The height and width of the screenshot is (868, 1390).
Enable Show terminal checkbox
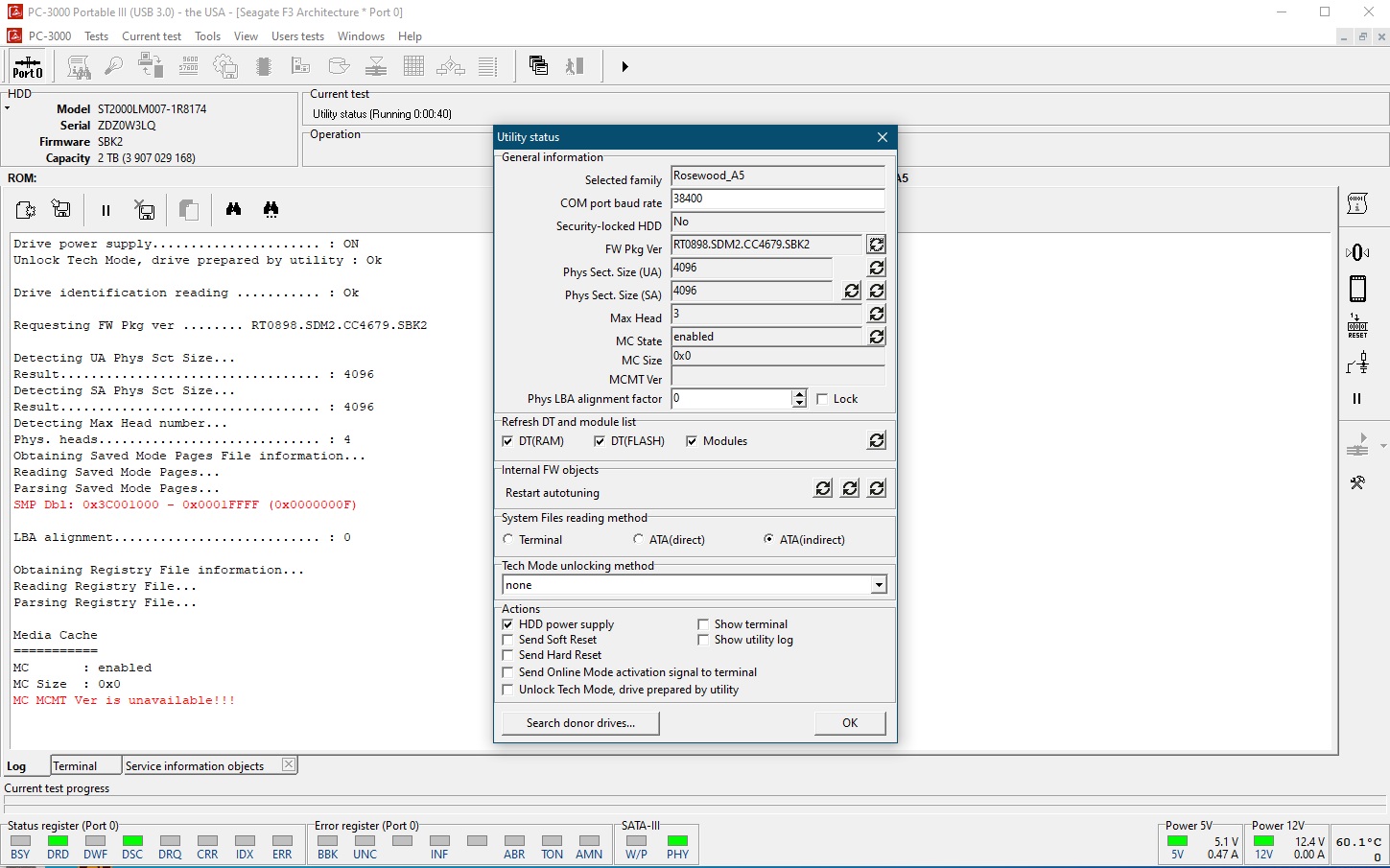click(703, 624)
